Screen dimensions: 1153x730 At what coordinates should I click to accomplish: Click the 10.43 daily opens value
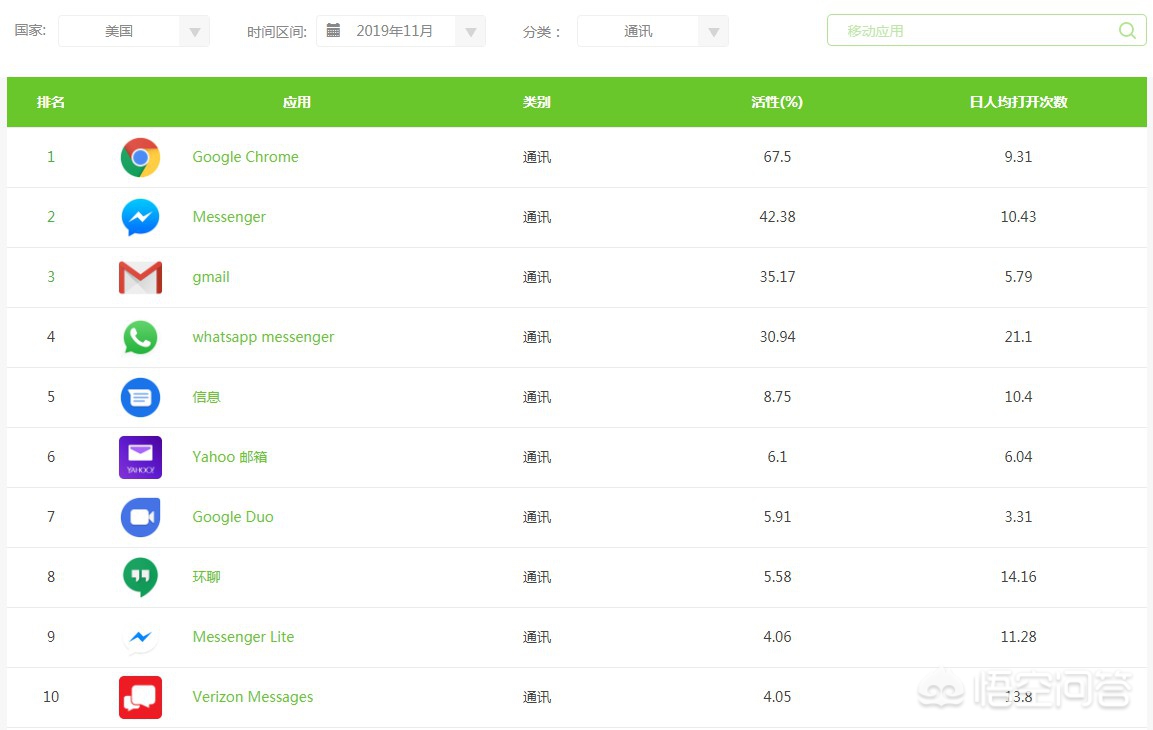coord(1018,217)
